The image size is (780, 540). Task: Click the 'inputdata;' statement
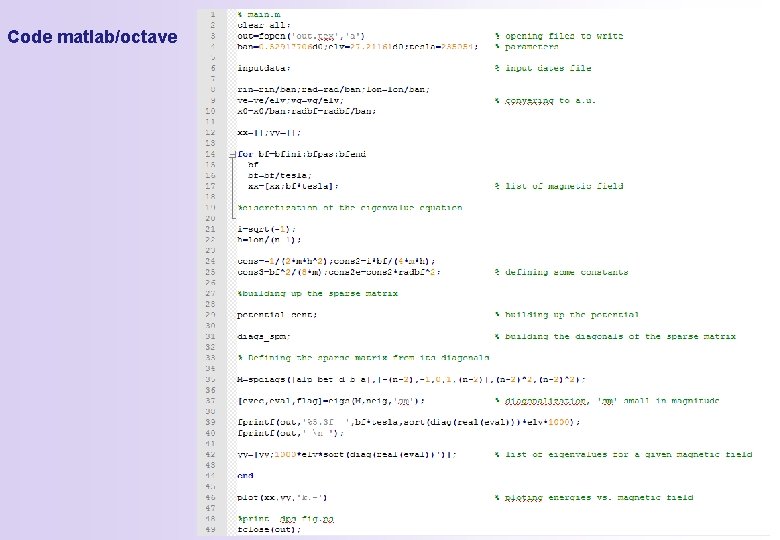tap(264, 68)
